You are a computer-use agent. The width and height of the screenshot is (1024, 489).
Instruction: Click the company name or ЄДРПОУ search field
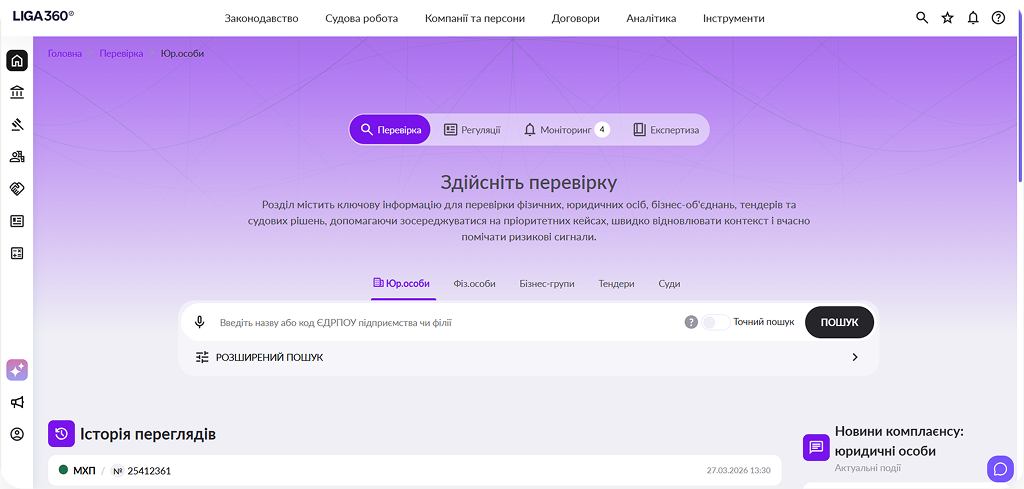tap(448, 323)
